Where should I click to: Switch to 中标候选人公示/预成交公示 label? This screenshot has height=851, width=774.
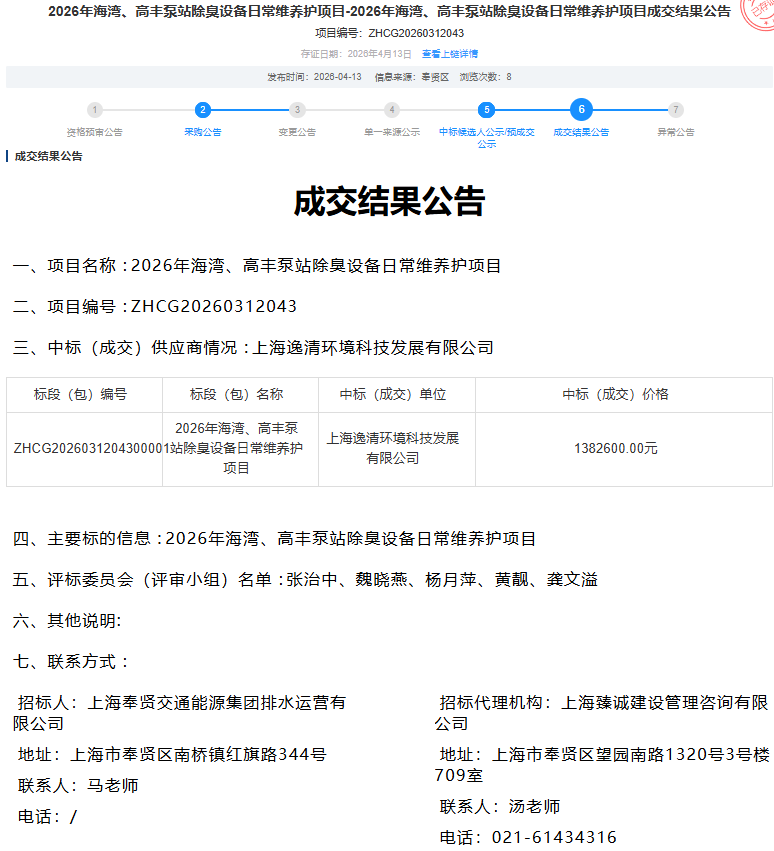486,137
